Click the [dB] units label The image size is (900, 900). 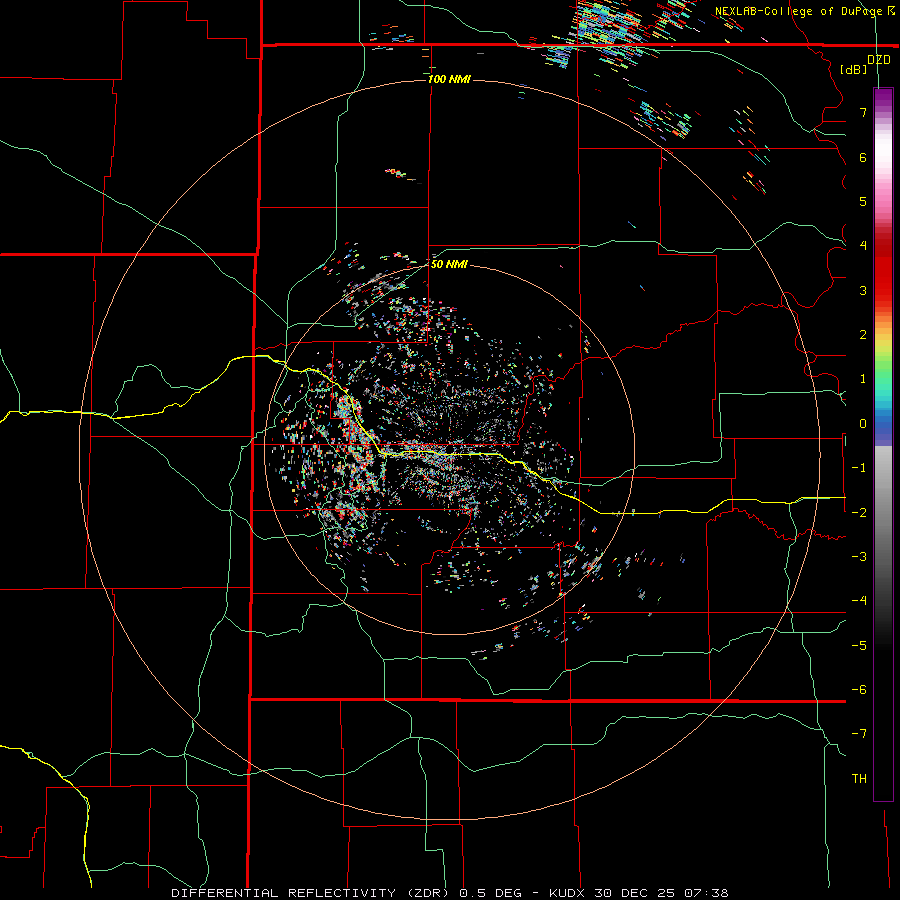pos(854,69)
